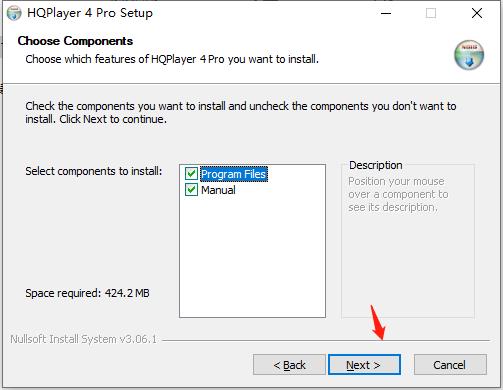Cancel the HQPlayer installation
Screen dimensions: 503x390
coord(450,365)
